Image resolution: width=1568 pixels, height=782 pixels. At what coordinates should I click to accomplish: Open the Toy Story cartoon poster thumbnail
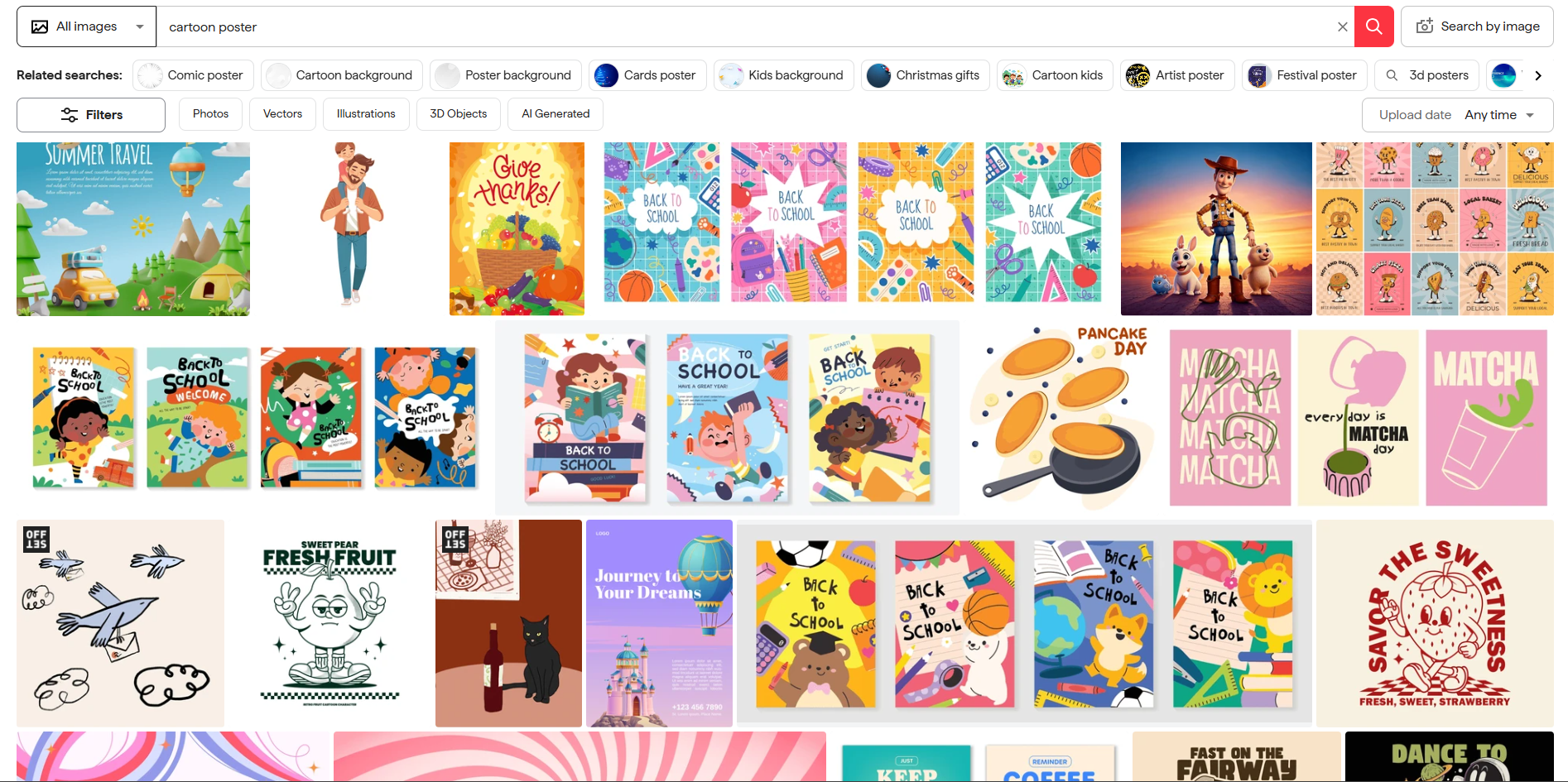coord(1216,228)
